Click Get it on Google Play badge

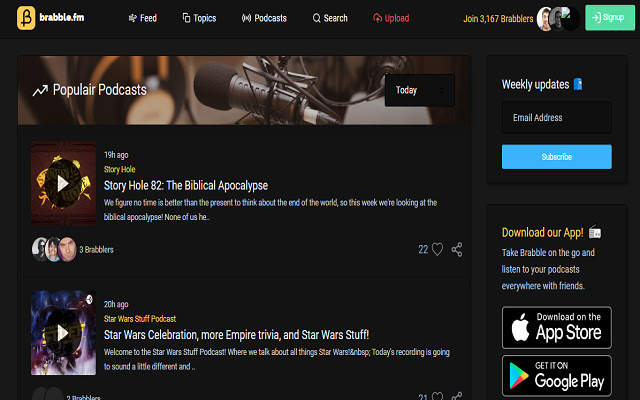click(557, 376)
